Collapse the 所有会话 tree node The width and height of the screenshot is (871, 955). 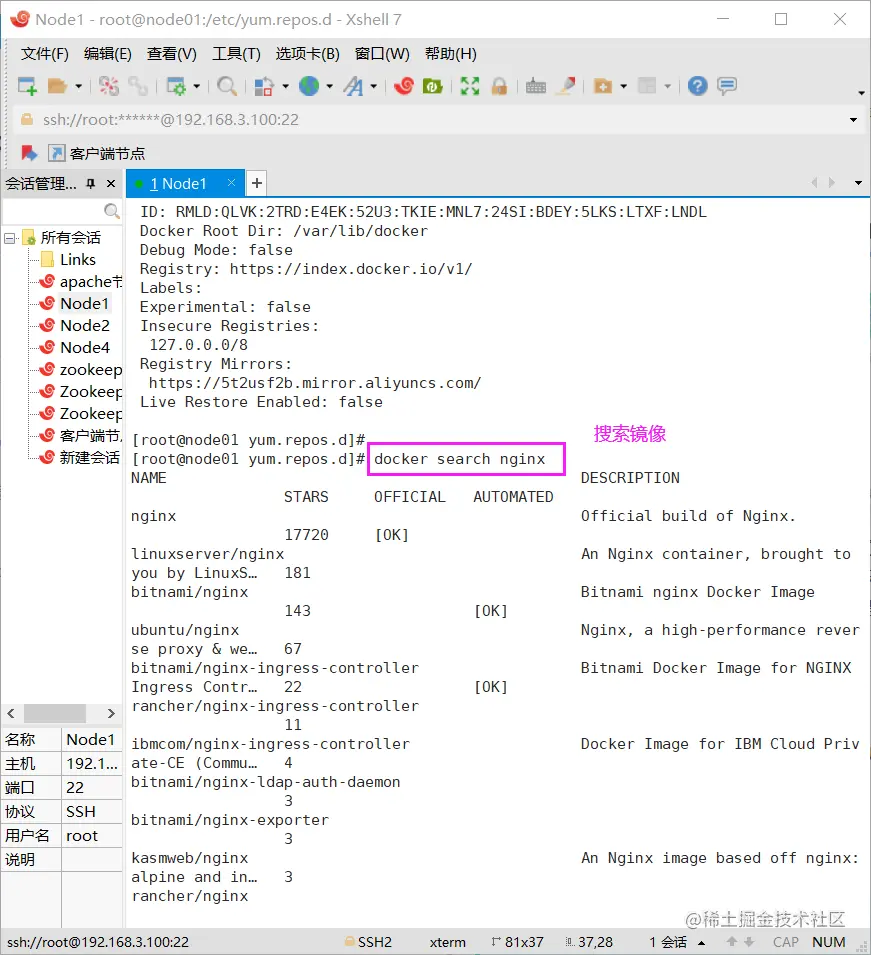[x=9, y=238]
